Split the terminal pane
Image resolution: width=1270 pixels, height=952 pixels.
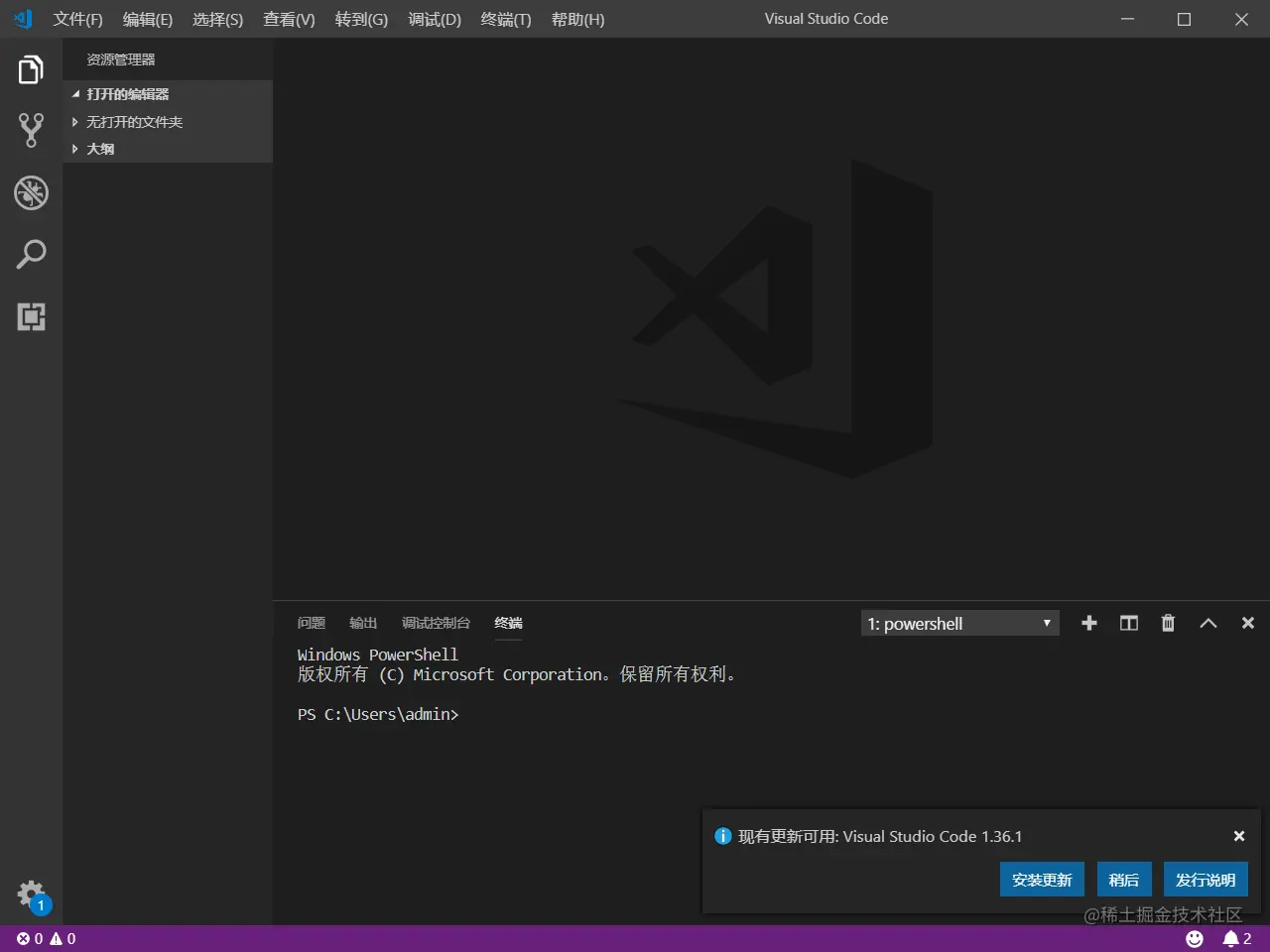coord(1128,623)
